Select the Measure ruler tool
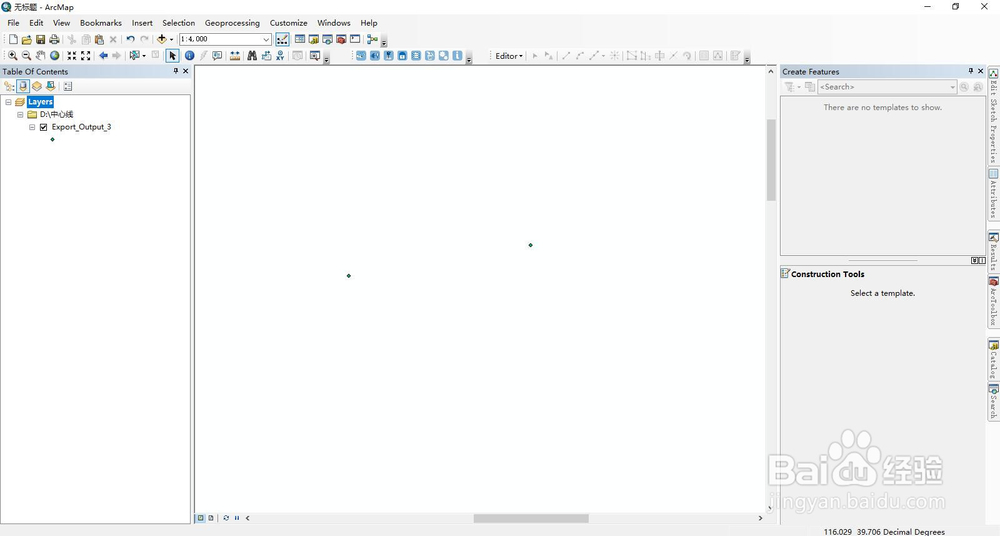 pyautogui.click(x=235, y=56)
